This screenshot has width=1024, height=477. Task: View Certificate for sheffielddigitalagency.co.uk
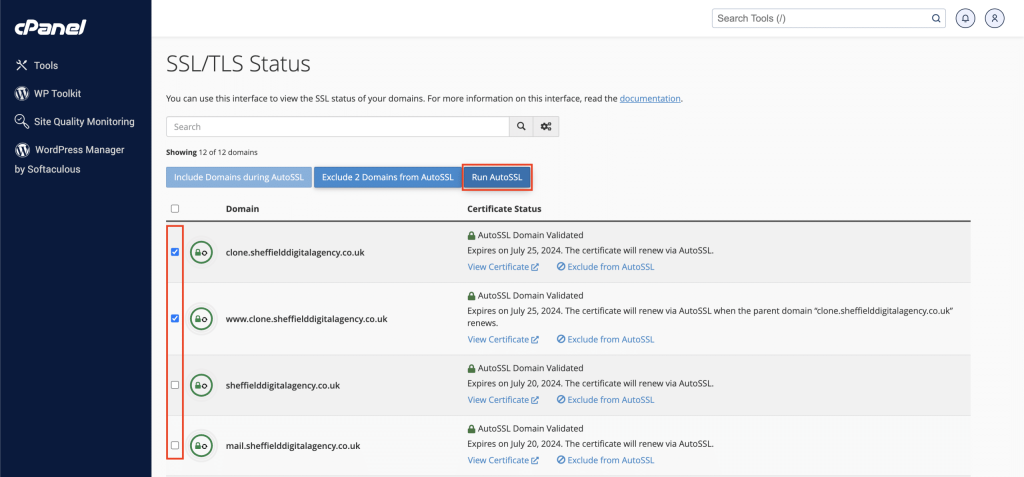point(503,400)
